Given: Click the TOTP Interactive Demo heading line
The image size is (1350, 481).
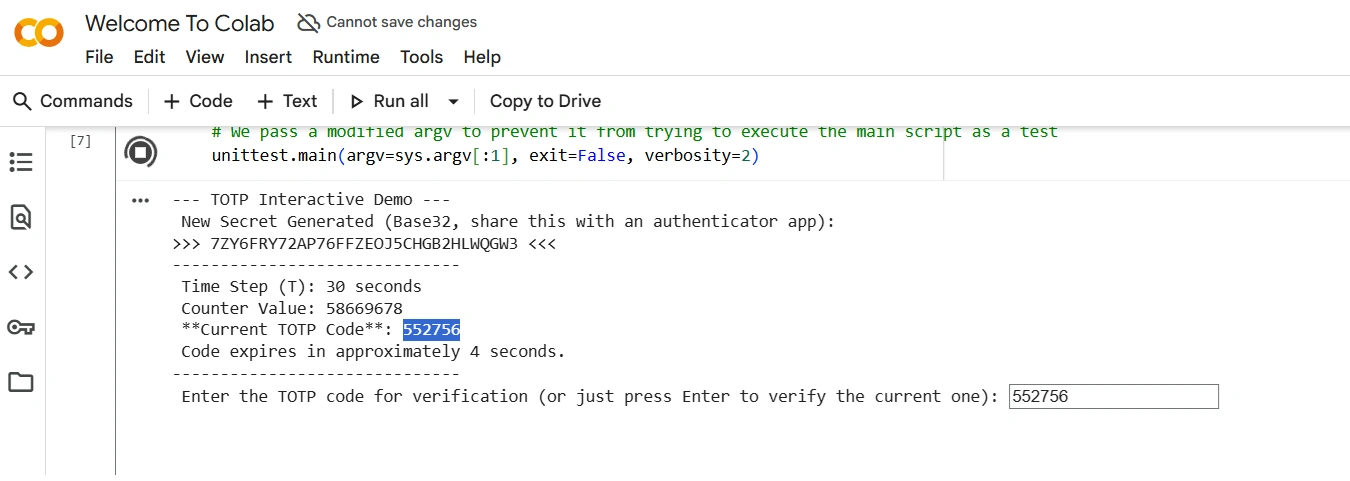Looking at the screenshot, I should [311, 200].
